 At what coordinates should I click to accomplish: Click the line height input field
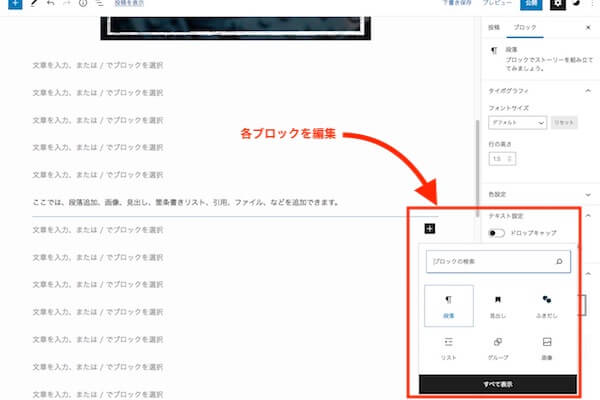502,159
